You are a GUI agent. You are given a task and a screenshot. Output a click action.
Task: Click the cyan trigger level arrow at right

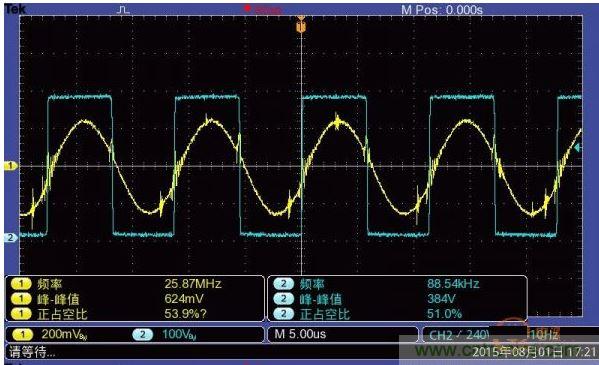578,147
